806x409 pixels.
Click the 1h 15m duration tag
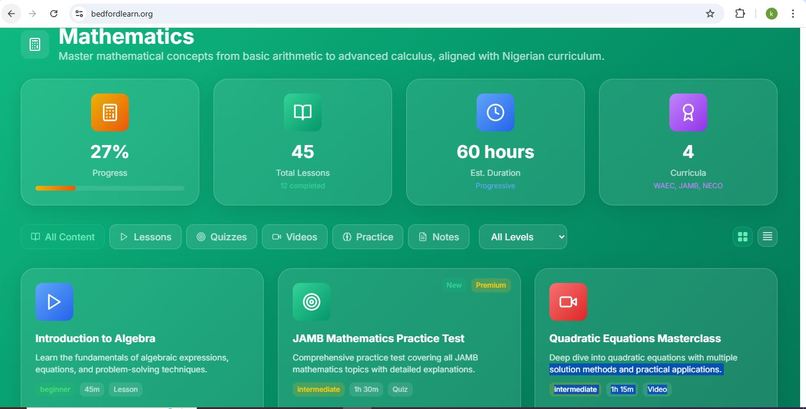[622, 389]
